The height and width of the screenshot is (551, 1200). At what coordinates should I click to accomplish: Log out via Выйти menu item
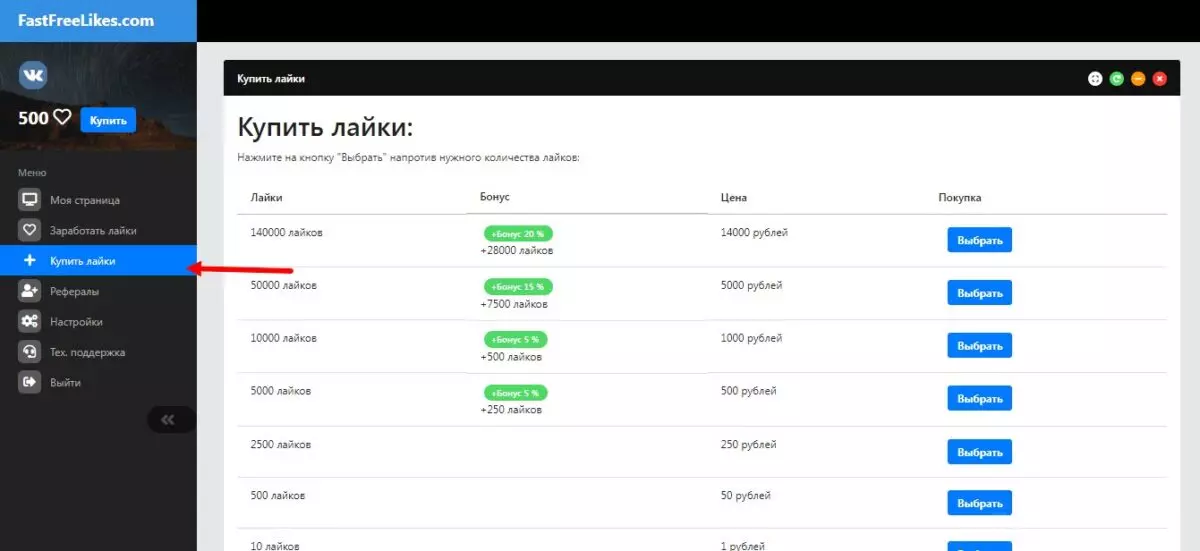(98, 382)
